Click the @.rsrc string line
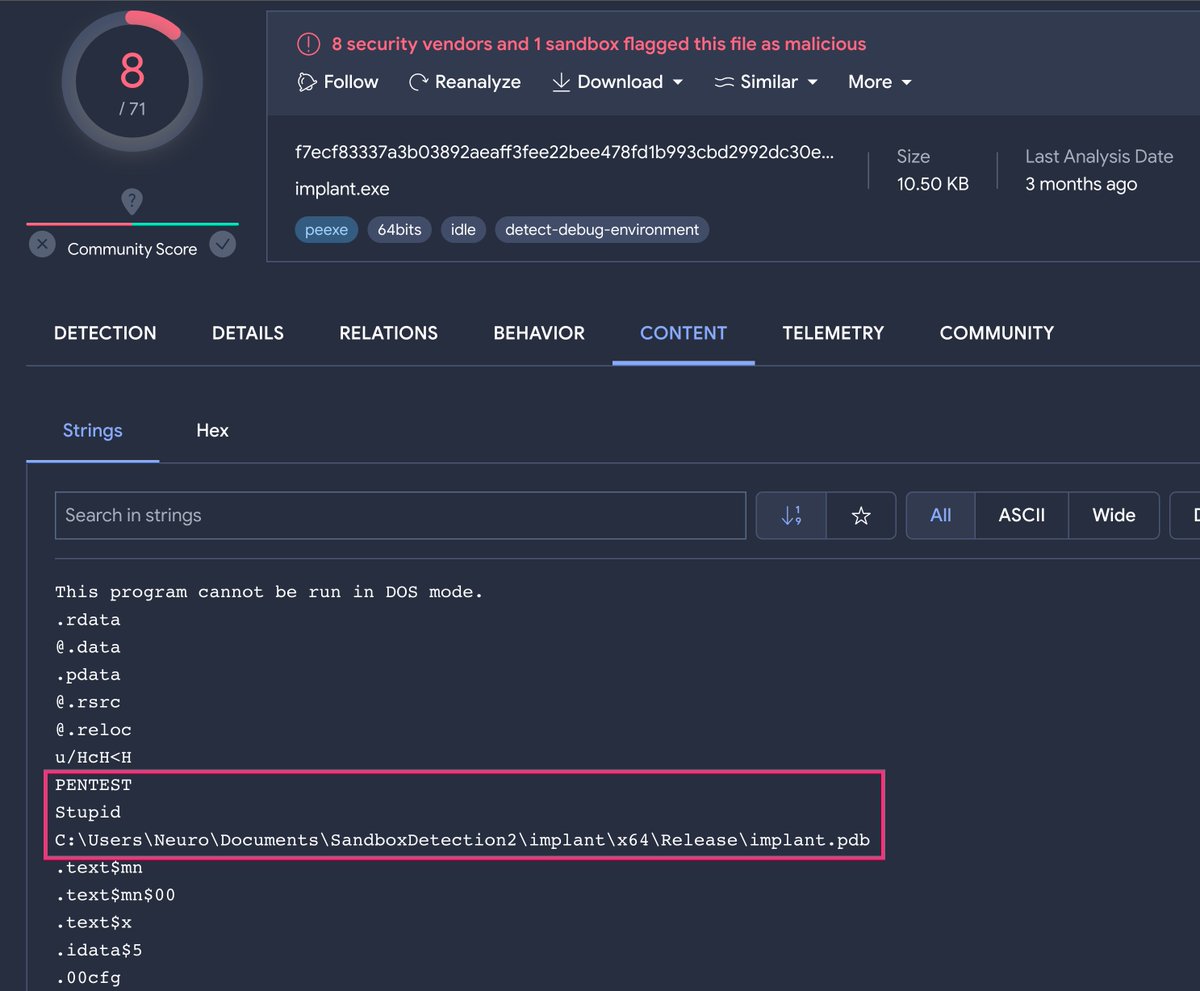 [x=88, y=702]
